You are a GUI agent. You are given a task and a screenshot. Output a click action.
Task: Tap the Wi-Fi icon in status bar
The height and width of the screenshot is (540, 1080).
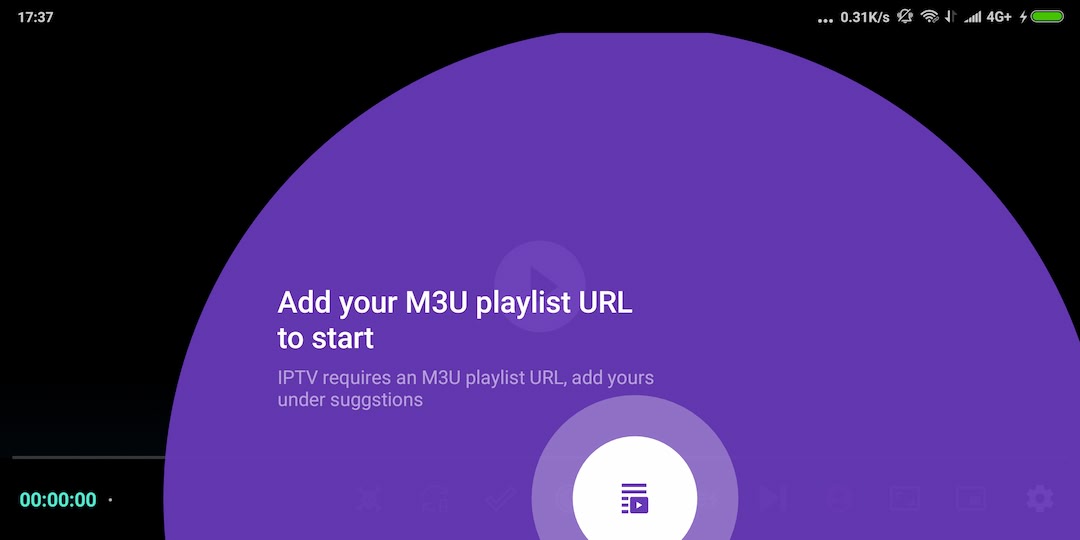click(930, 17)
